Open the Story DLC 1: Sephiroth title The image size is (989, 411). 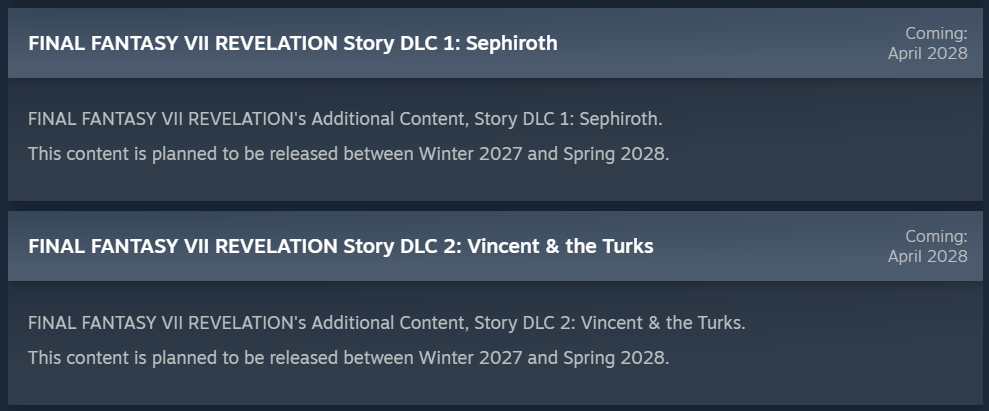[293, 43]
